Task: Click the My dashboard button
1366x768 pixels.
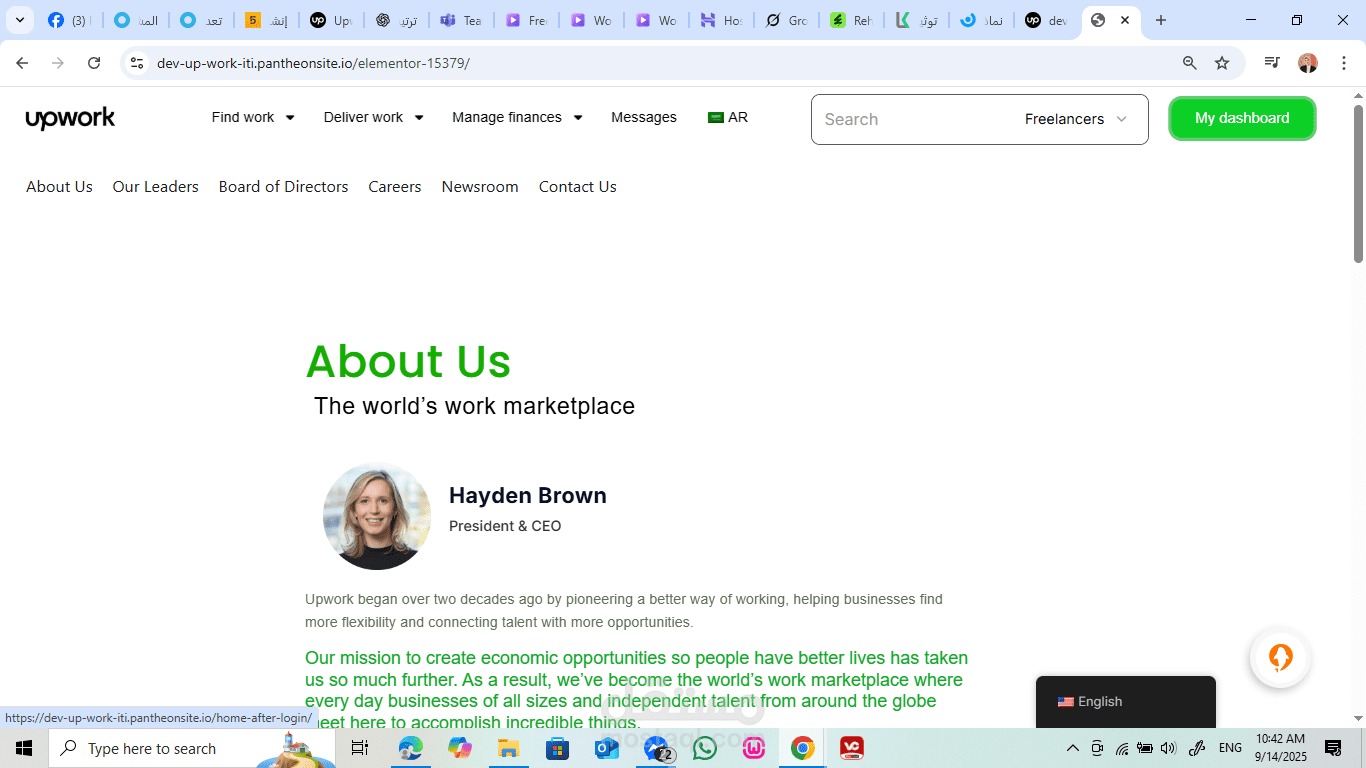Action: point(1242,118)
